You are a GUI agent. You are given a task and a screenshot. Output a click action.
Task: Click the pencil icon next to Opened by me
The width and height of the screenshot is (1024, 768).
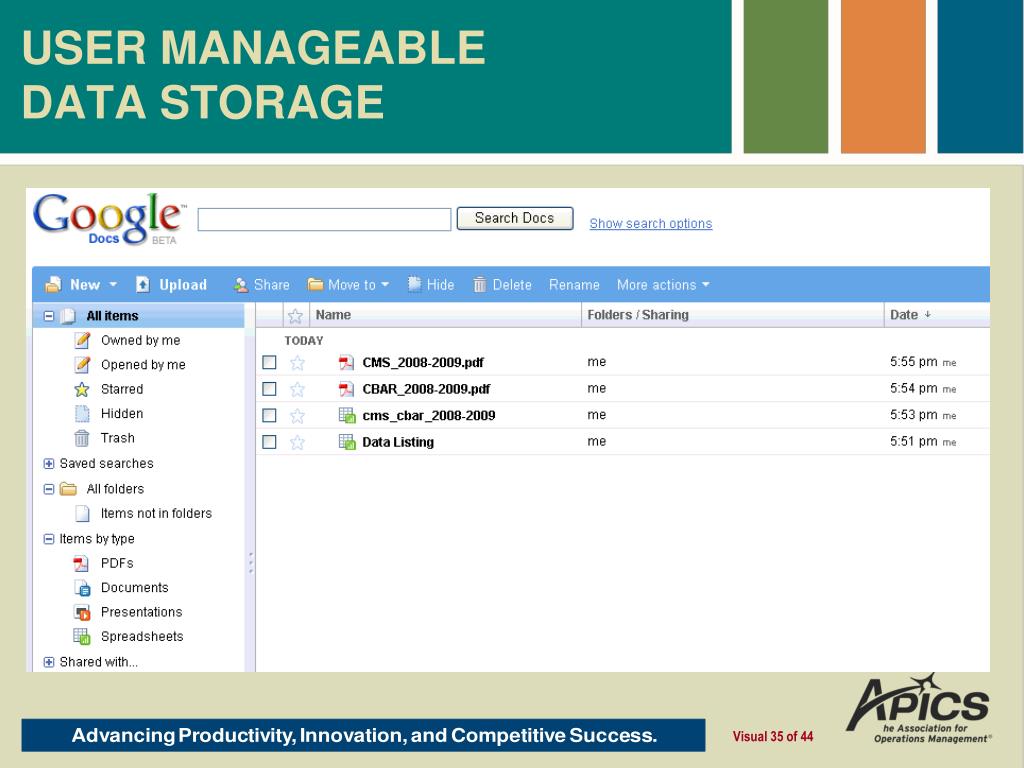click(82, 364)
